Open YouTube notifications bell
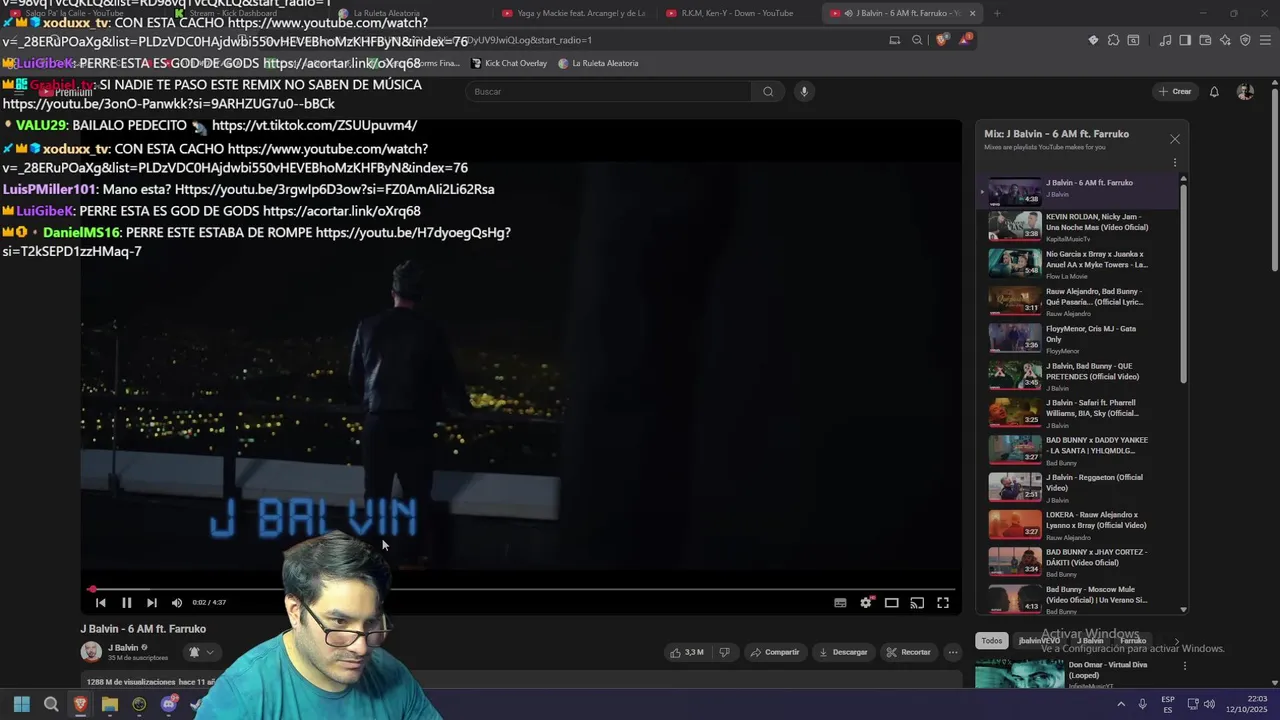This screenshot has width=1280, height=720. 1214,91
